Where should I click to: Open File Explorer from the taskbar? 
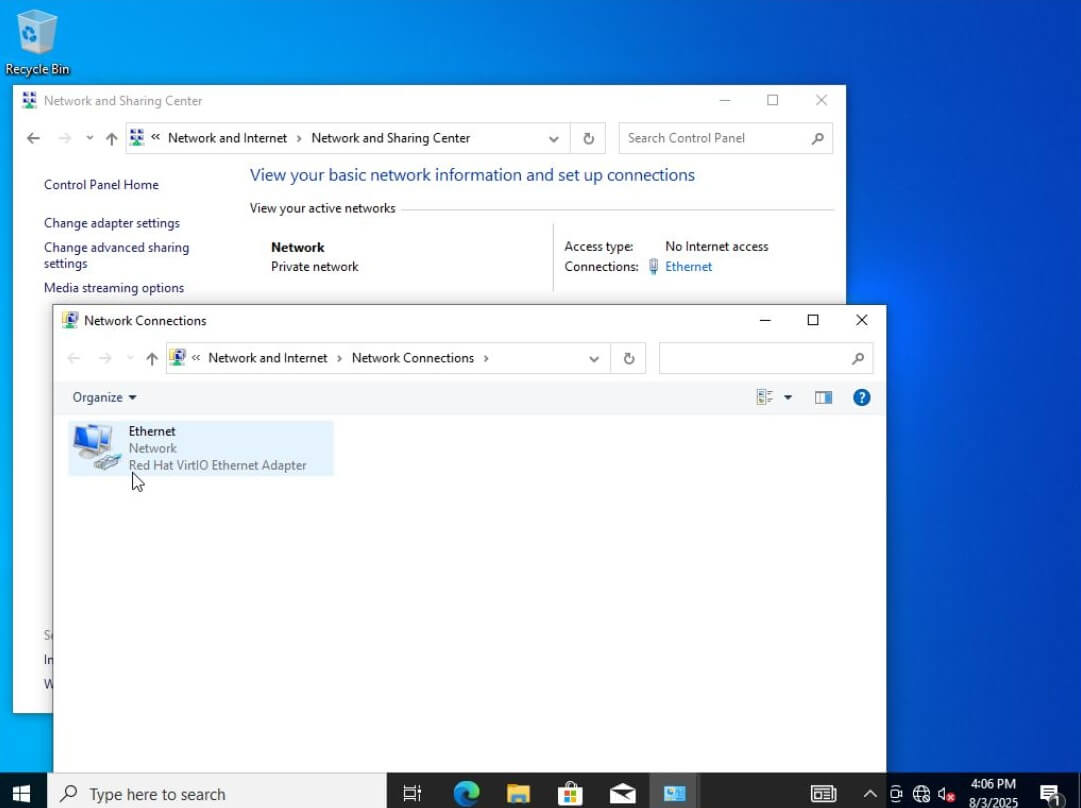[x=518, y=794]
